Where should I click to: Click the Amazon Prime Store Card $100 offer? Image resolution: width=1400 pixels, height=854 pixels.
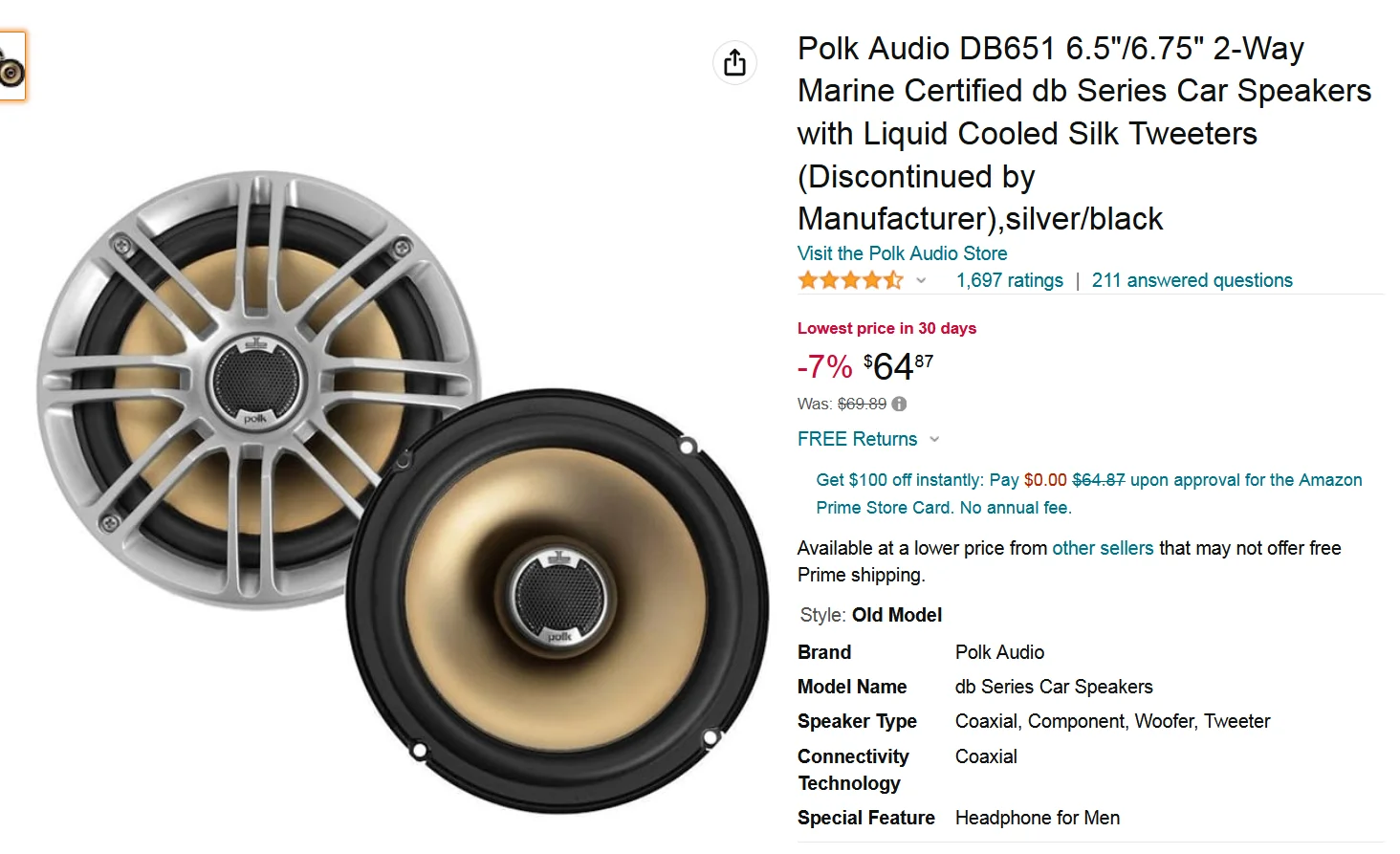click(1088, 493)
